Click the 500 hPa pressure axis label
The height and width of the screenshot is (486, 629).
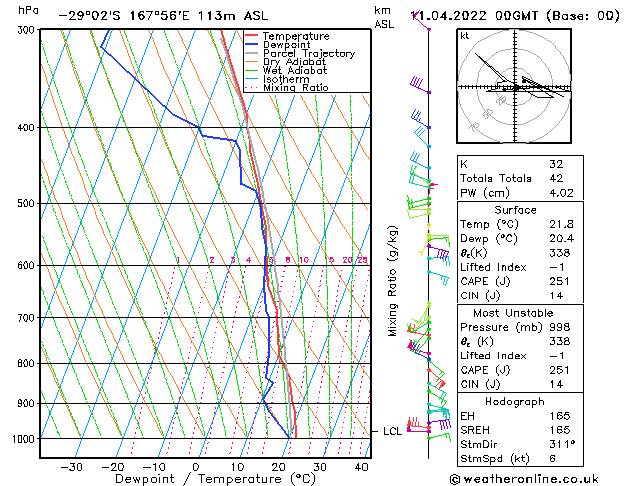tap(28, 203)
